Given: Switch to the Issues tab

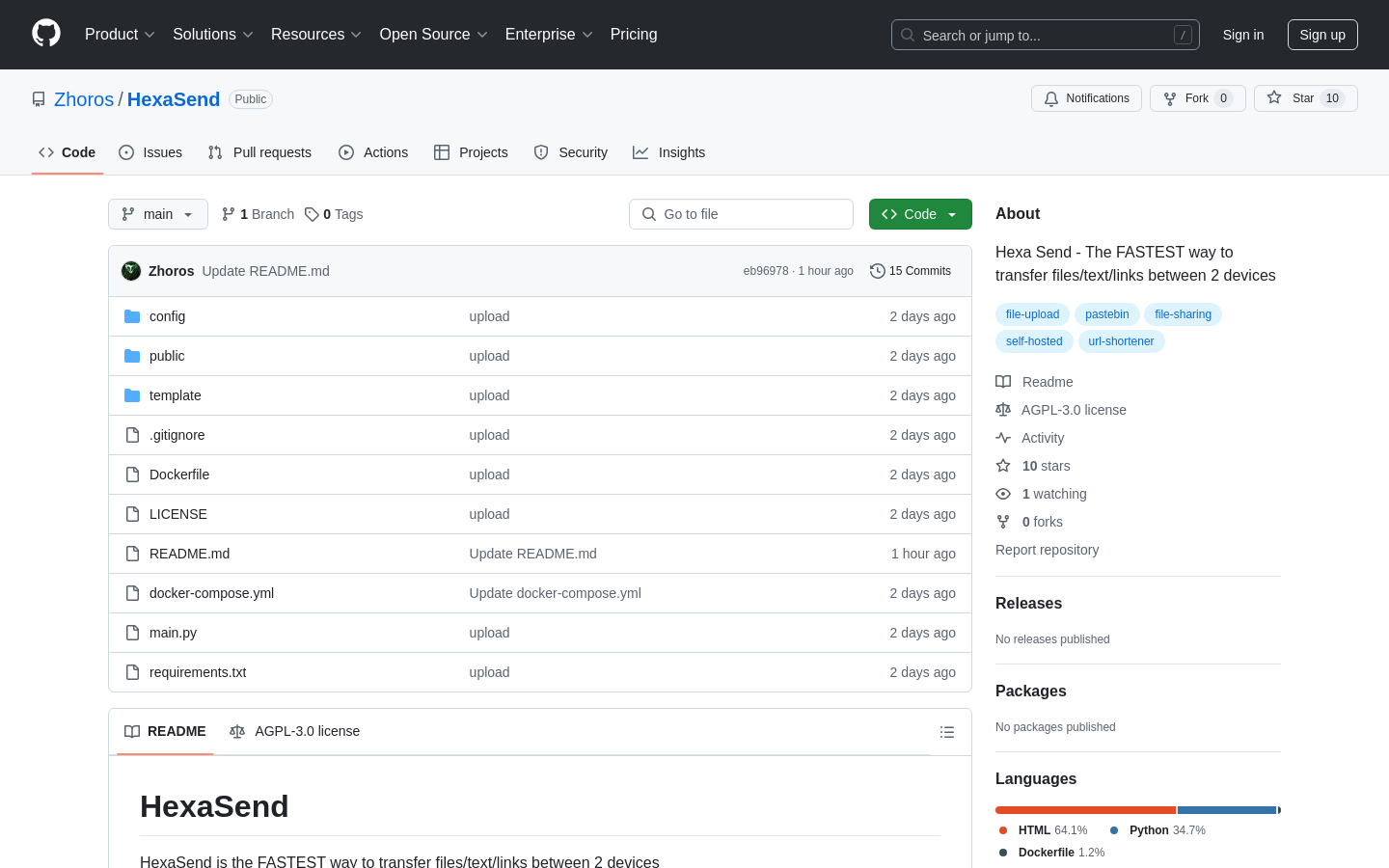Looking at the screenshot, I should click(x=150, y=152).
